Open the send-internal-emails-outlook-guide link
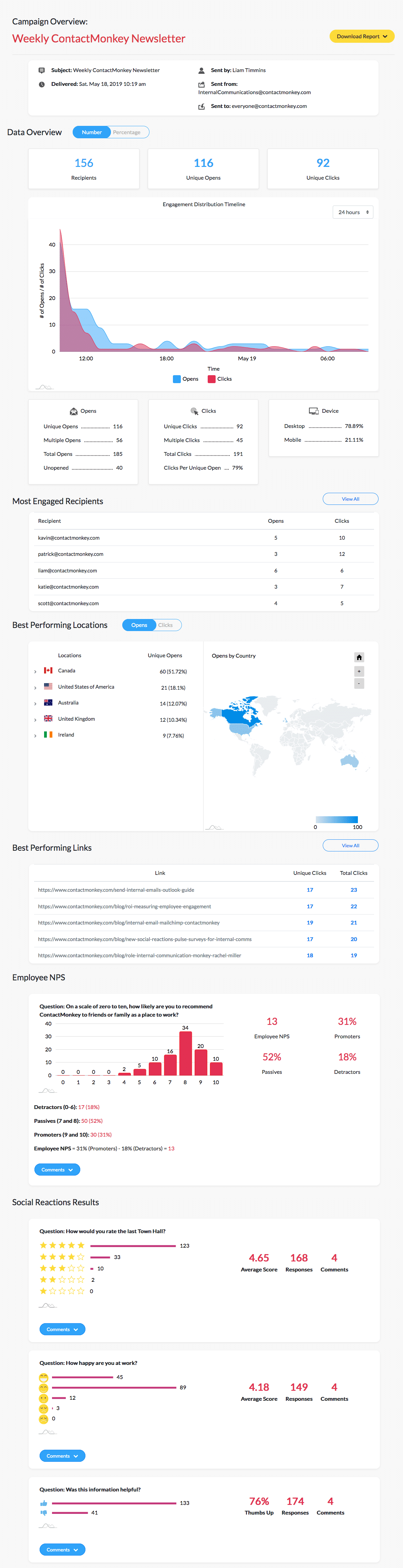403x1568 pixels. pos(116,890)
